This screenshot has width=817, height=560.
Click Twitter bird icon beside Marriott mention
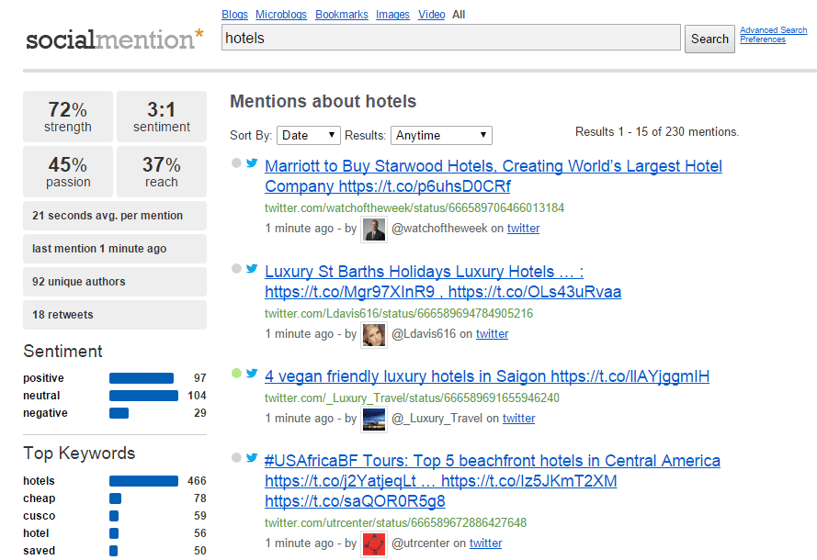(x=252, y=163)
